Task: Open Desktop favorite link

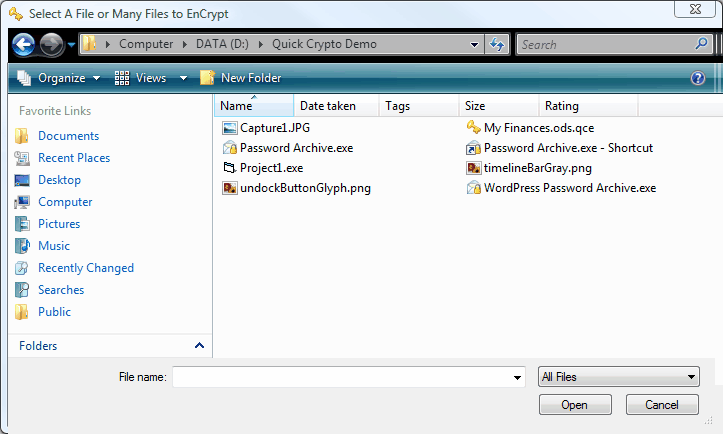Action: [x=59, y=179]
